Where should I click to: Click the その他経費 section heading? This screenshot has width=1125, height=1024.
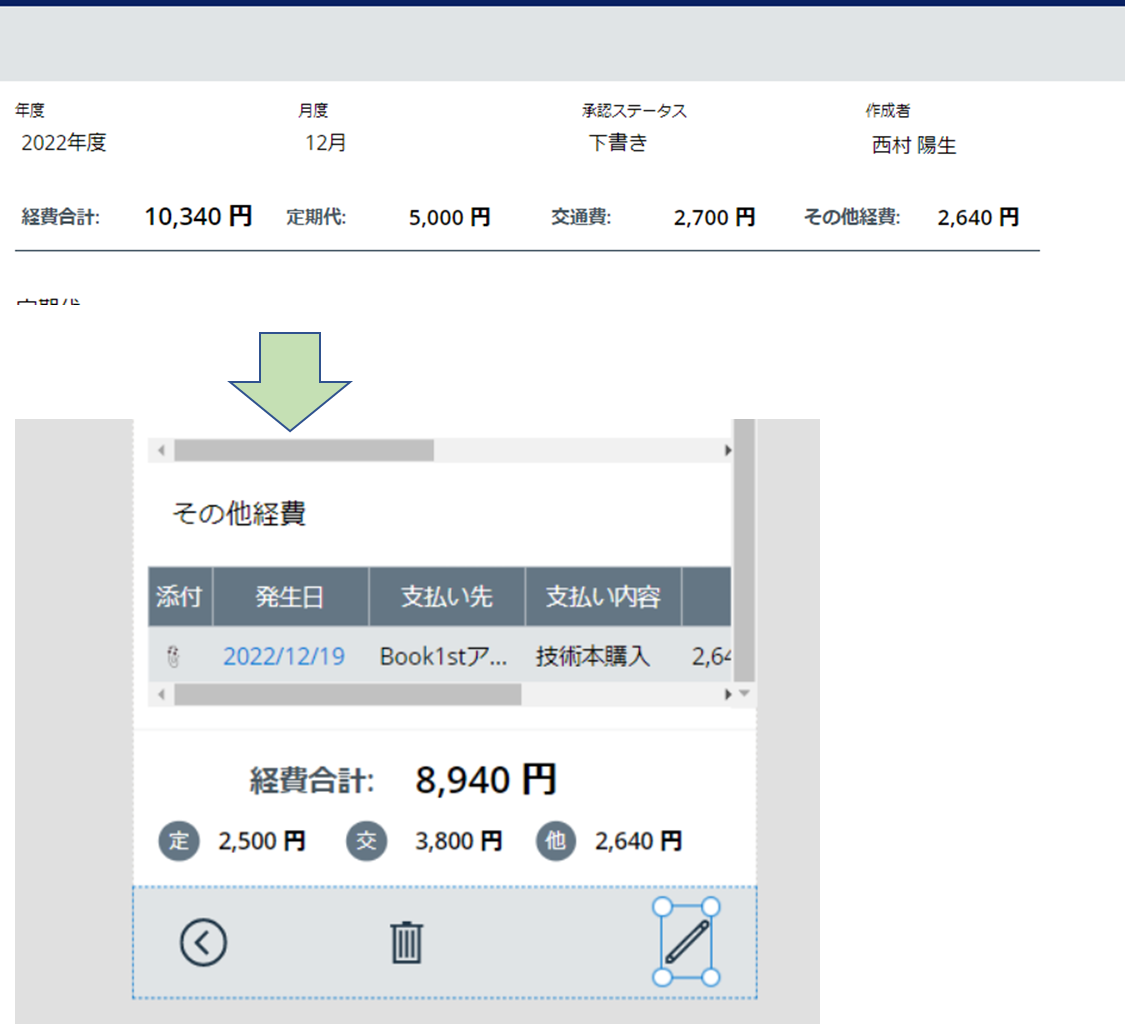pos(239,513)
